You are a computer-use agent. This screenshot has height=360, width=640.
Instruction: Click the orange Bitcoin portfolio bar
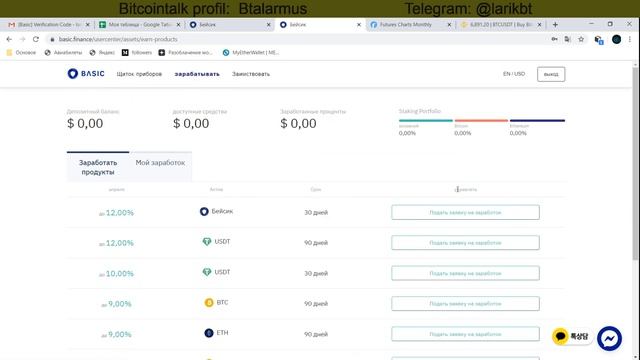point(481,120)
